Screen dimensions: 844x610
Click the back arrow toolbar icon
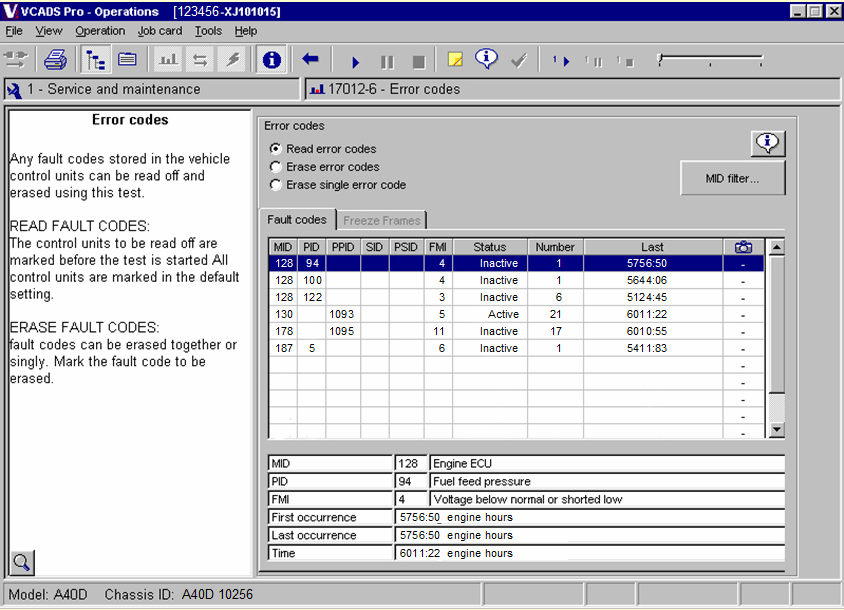311,59
